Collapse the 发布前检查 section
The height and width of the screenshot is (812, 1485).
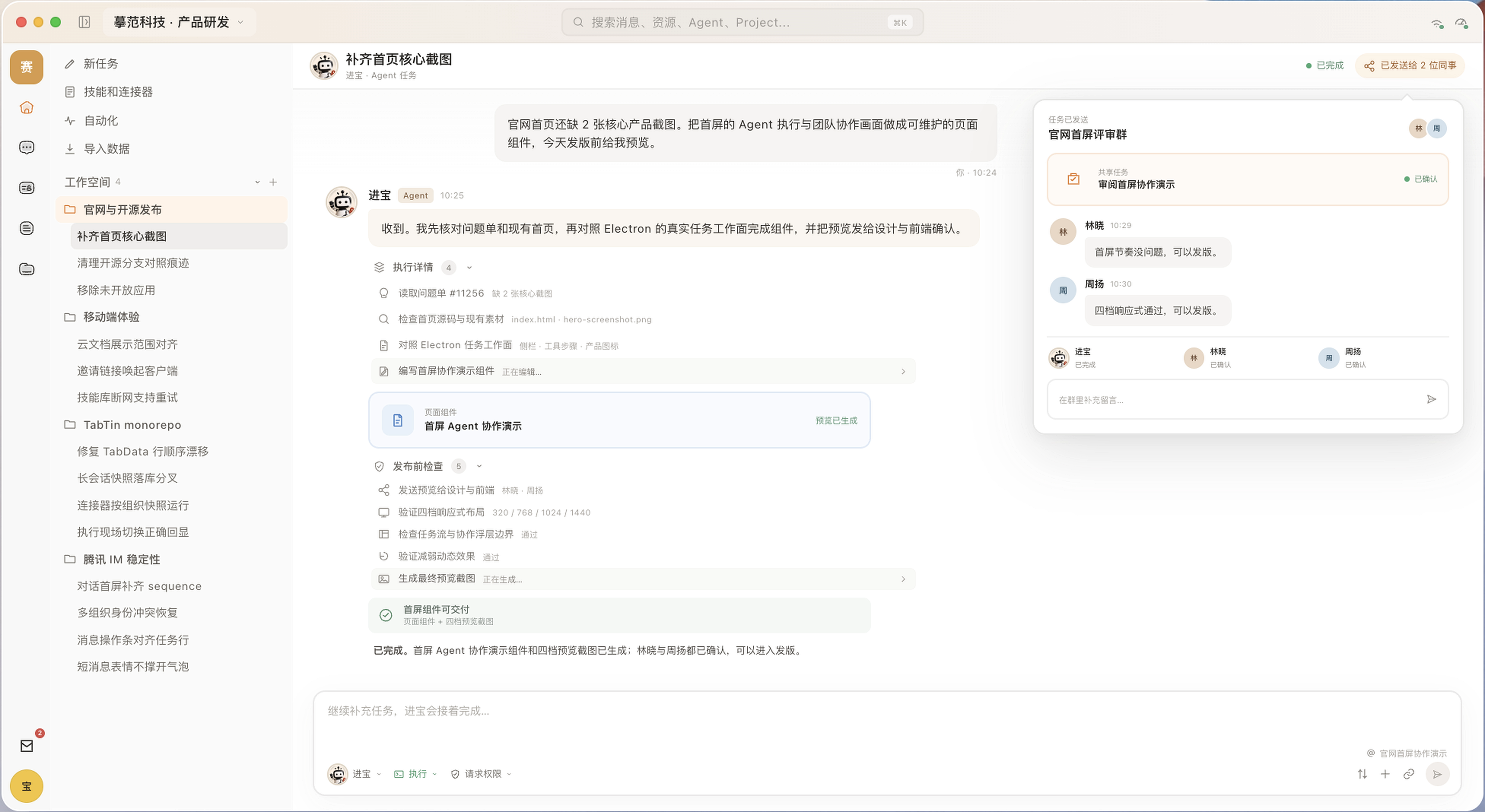(479, 466)
